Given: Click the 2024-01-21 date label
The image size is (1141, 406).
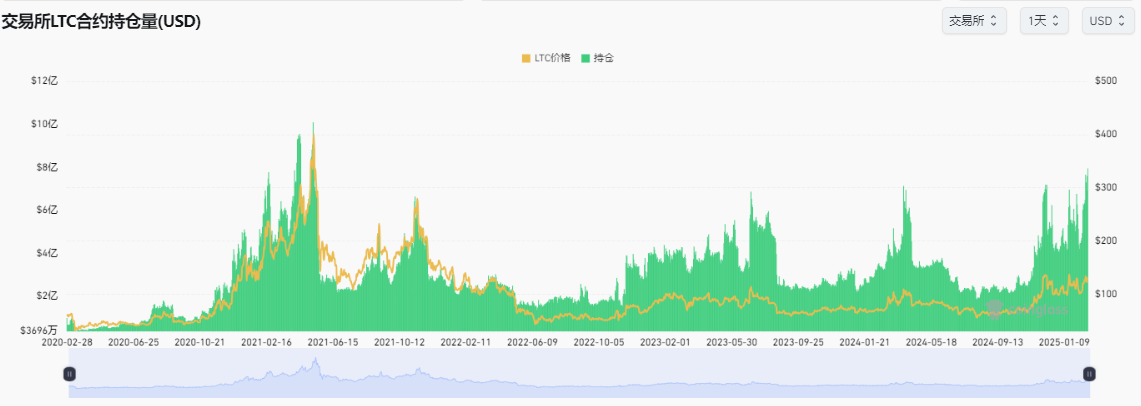Looking at the screenshot, I should [864, 341].
